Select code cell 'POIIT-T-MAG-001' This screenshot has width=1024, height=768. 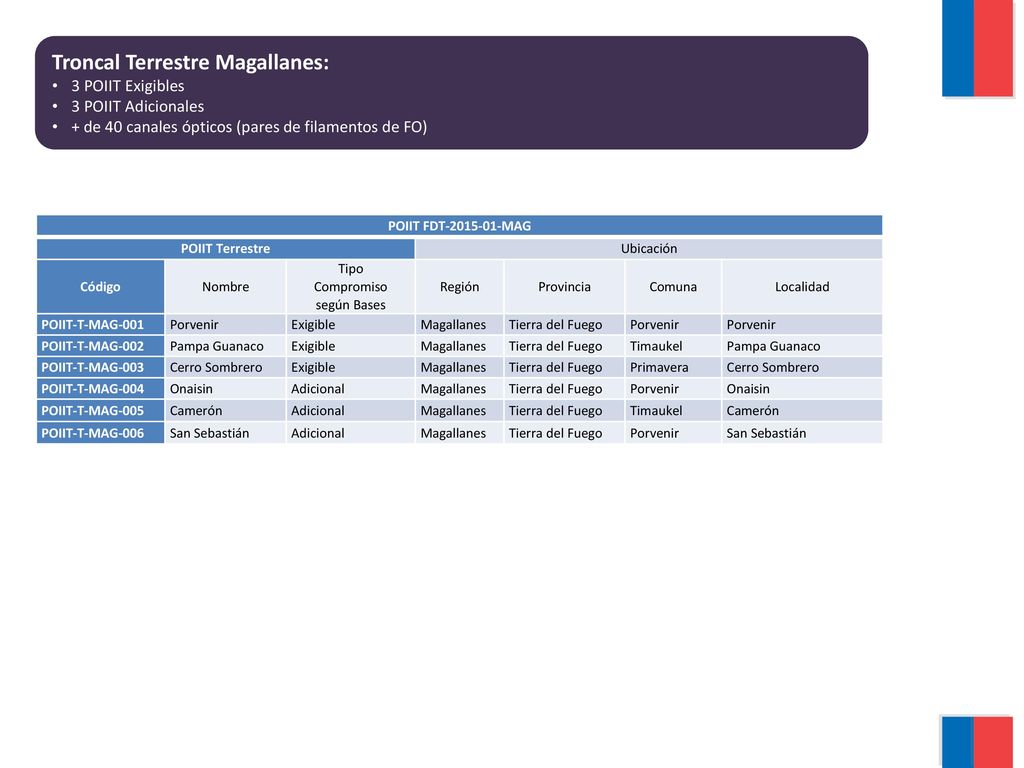pos(100,325)
